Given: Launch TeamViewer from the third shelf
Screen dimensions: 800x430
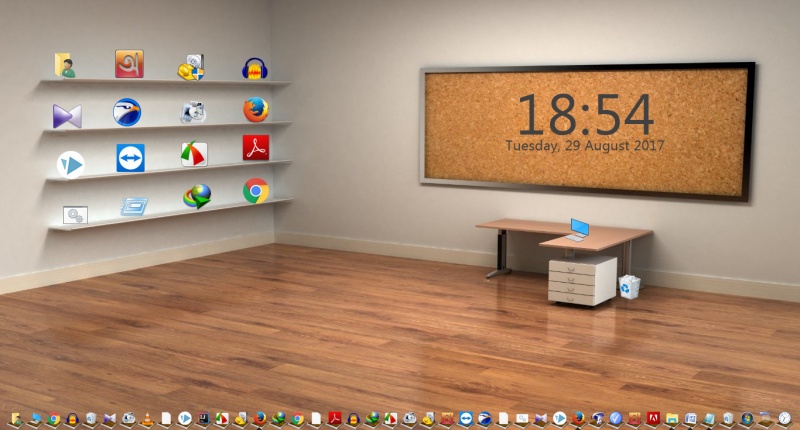Looking at the screenshot, I should click(131, 158).
